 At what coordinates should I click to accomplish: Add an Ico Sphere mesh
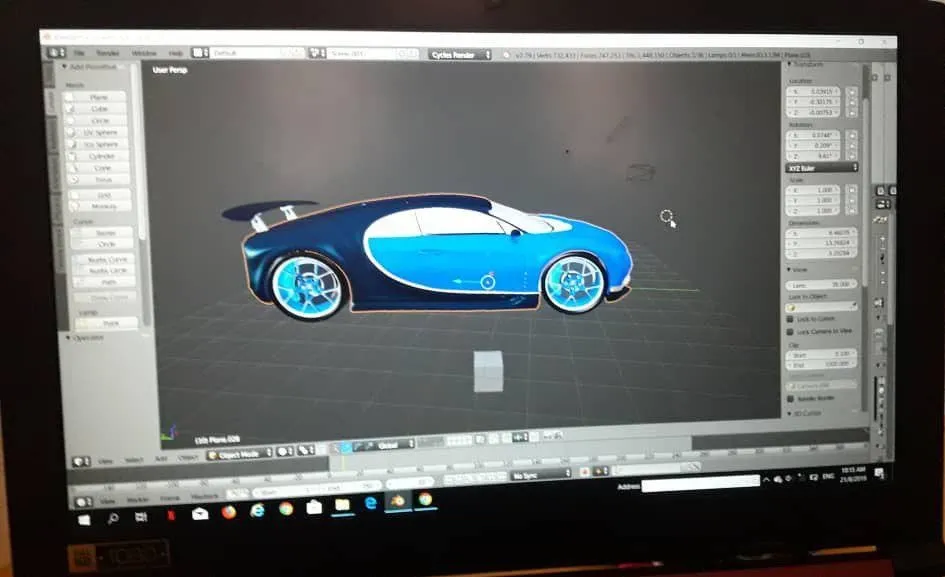click(x=98, y=144)
